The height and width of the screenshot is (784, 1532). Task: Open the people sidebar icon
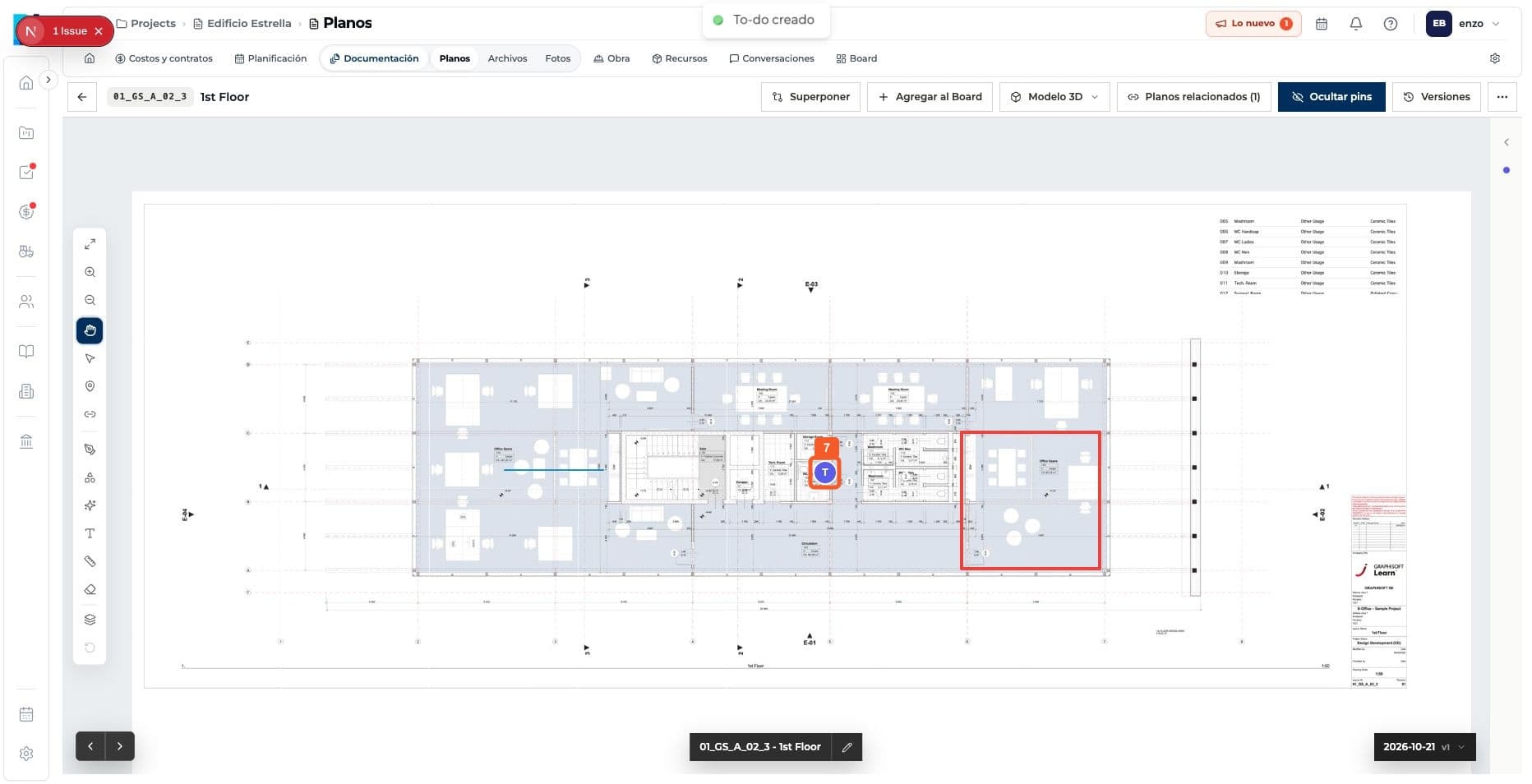(x=26, y=302)
